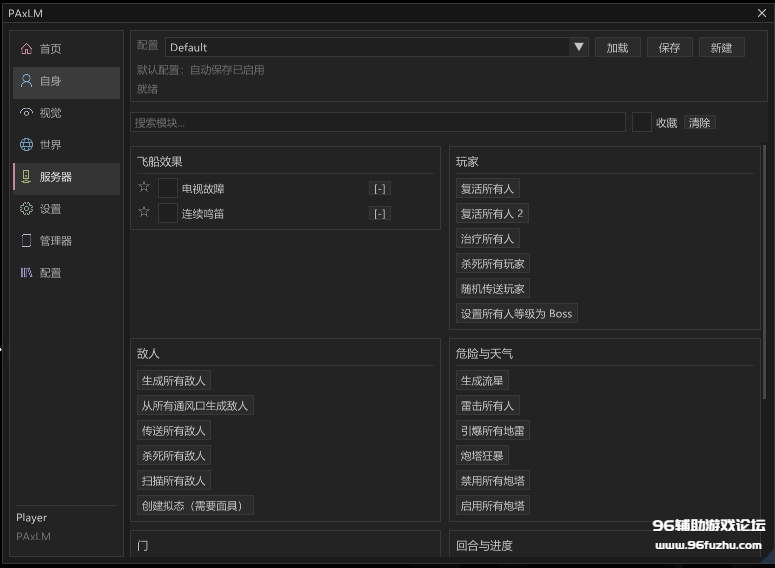Click 雷击所有人 button
The width and height of the screenshot is (775, 568).
point(487,405)
